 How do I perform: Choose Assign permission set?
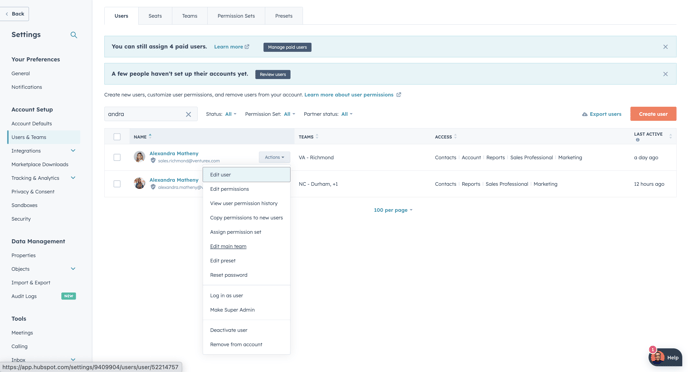pyautogui.click(x=247, y=232)
